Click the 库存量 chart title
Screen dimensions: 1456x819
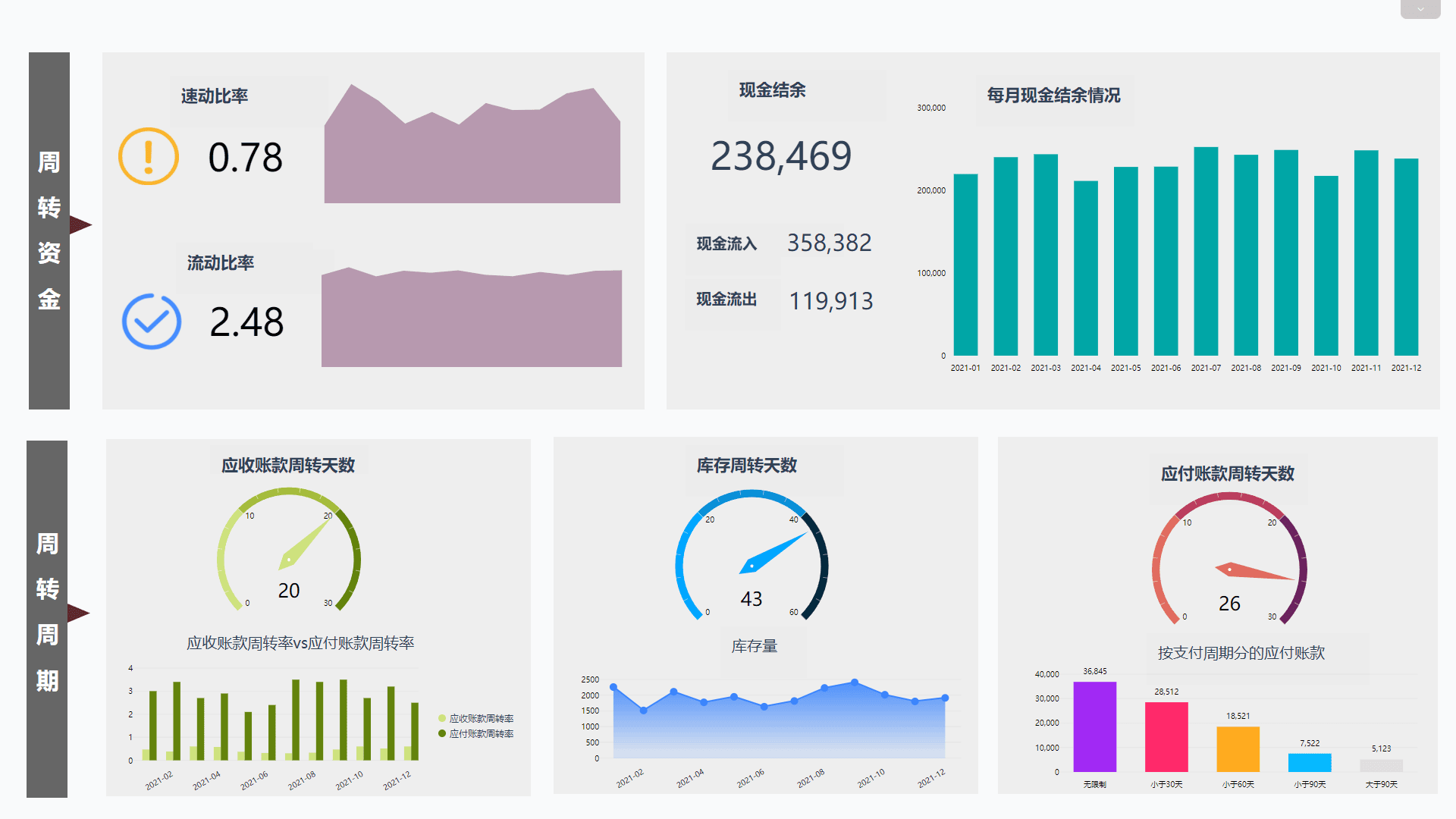click(x=755, y=646)
